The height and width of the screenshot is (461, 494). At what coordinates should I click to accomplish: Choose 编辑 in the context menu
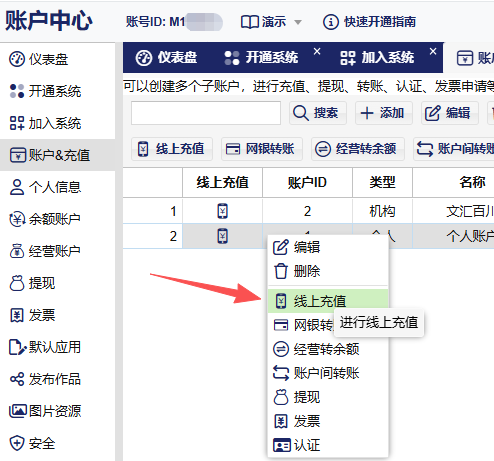[328, 247]
